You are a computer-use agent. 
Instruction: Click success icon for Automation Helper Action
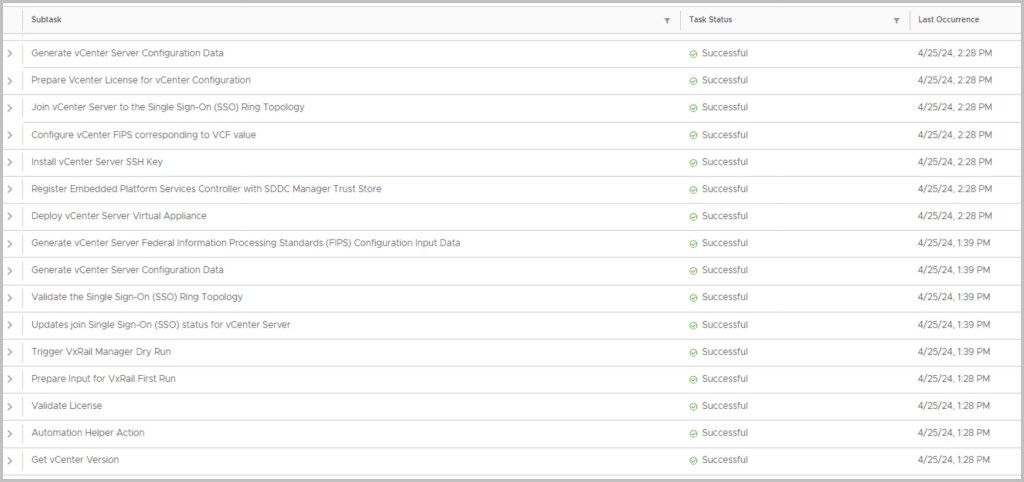pos(693,433)
